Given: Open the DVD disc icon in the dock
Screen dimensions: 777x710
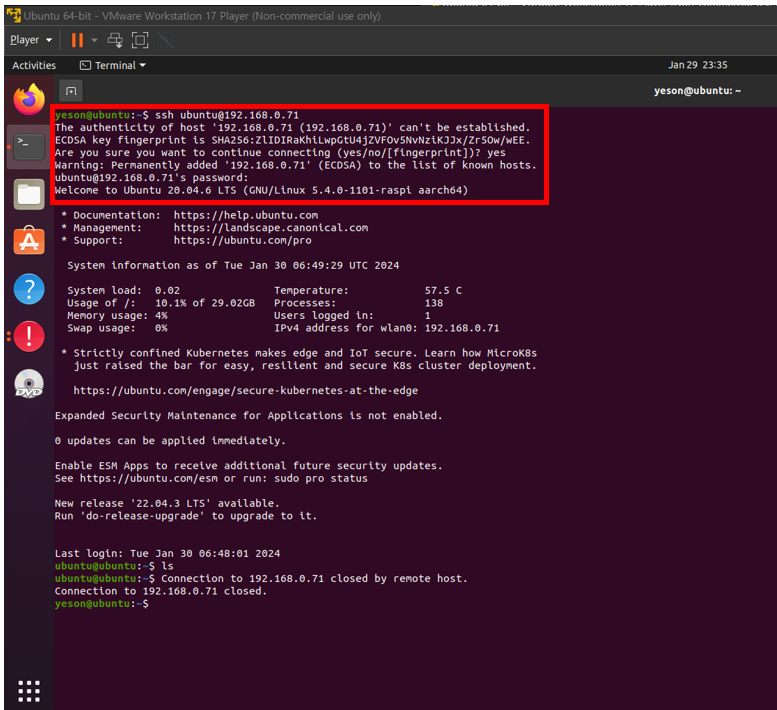Looking at the screenshot, I should pos(29,384).
